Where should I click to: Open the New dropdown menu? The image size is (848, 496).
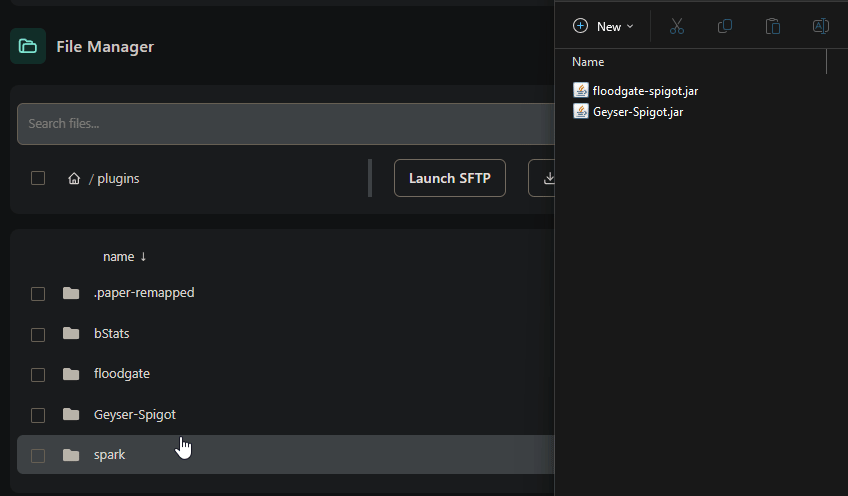(x=604, y=27)
